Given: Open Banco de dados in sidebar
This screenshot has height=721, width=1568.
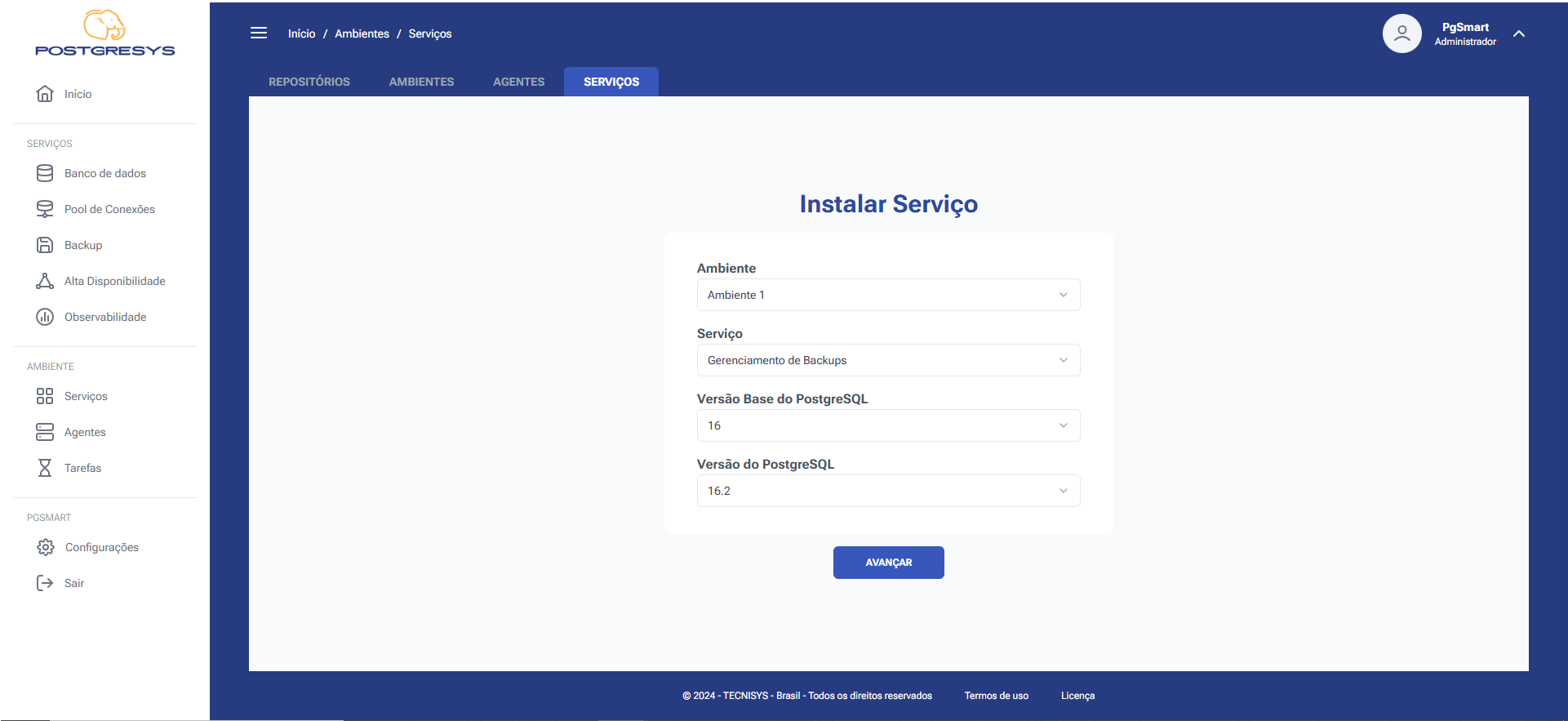Looking at the screenshot, I should [x=105, y=173].
